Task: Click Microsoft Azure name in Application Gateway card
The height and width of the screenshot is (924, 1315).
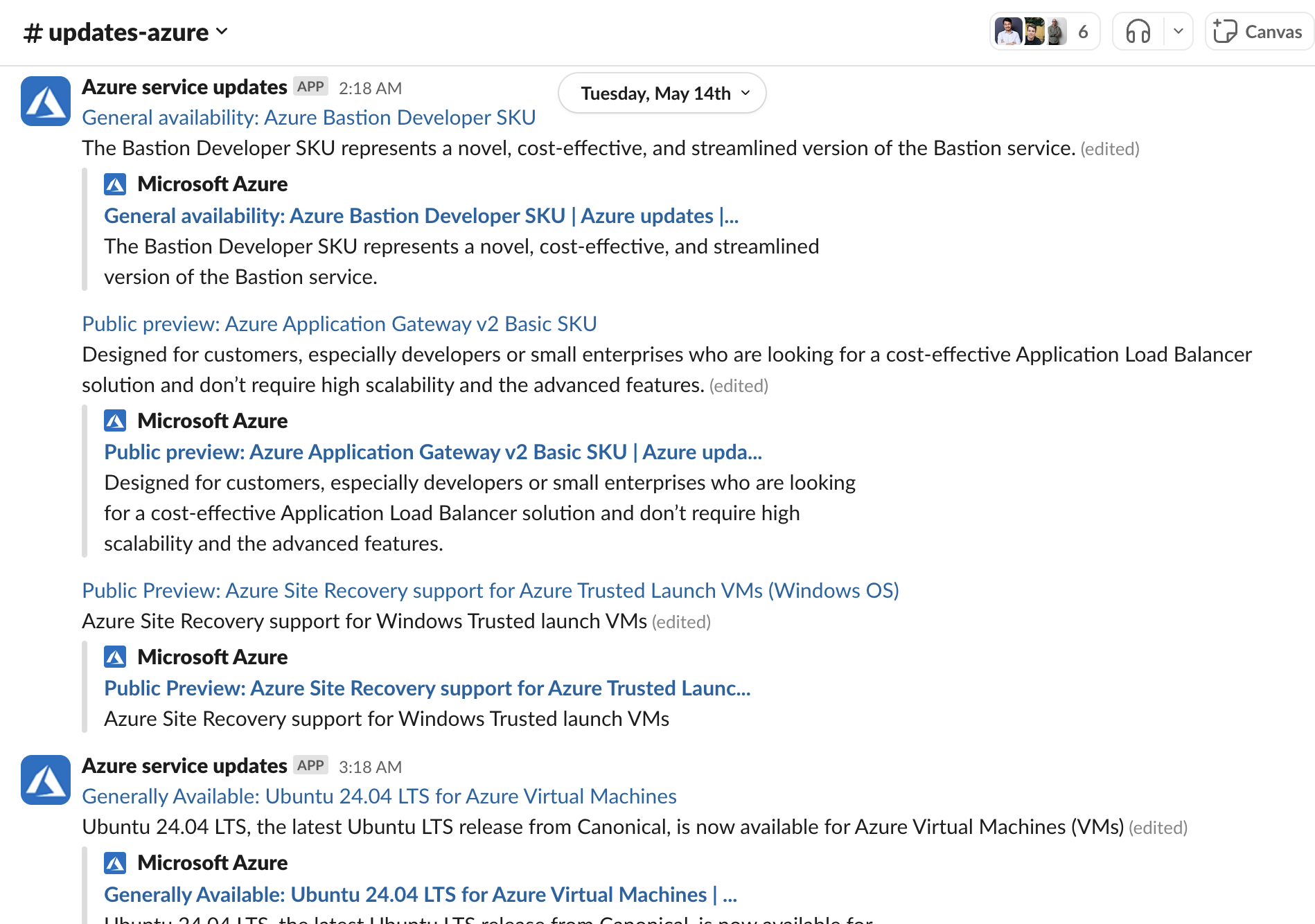Action: click(213, 420)
